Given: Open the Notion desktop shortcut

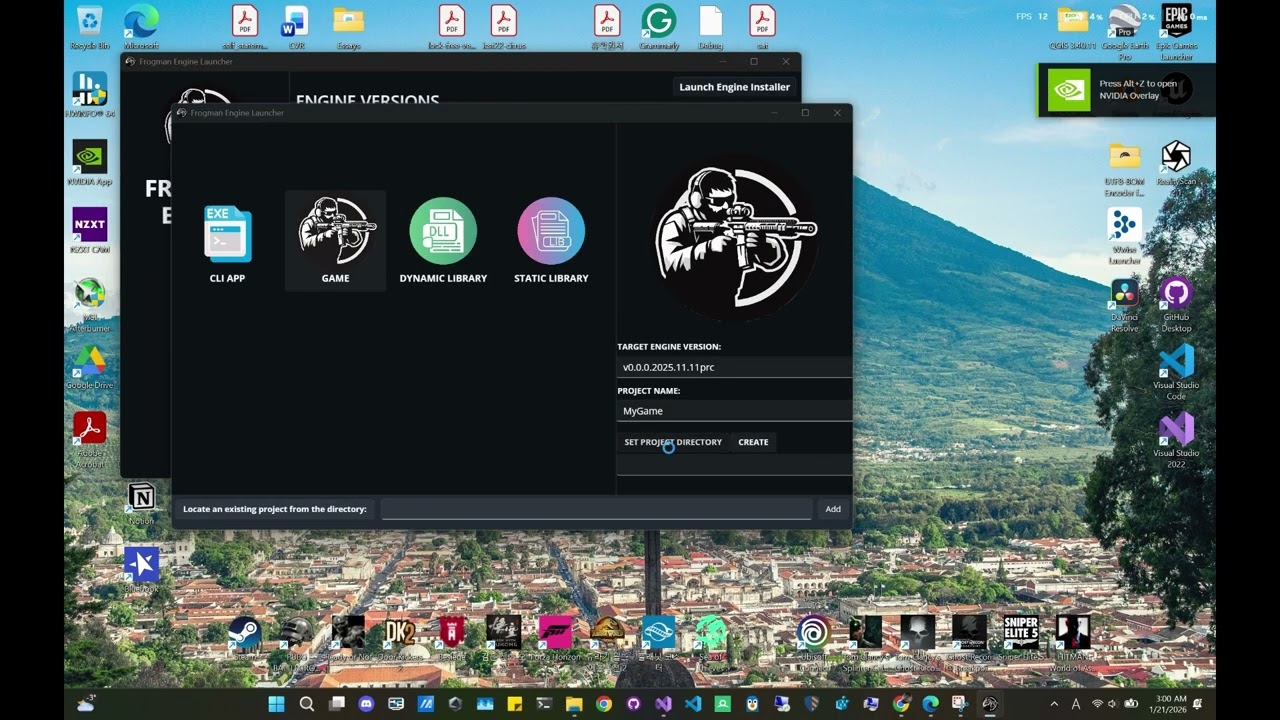Looking at the screenshot, I should [x=141, y=503].
